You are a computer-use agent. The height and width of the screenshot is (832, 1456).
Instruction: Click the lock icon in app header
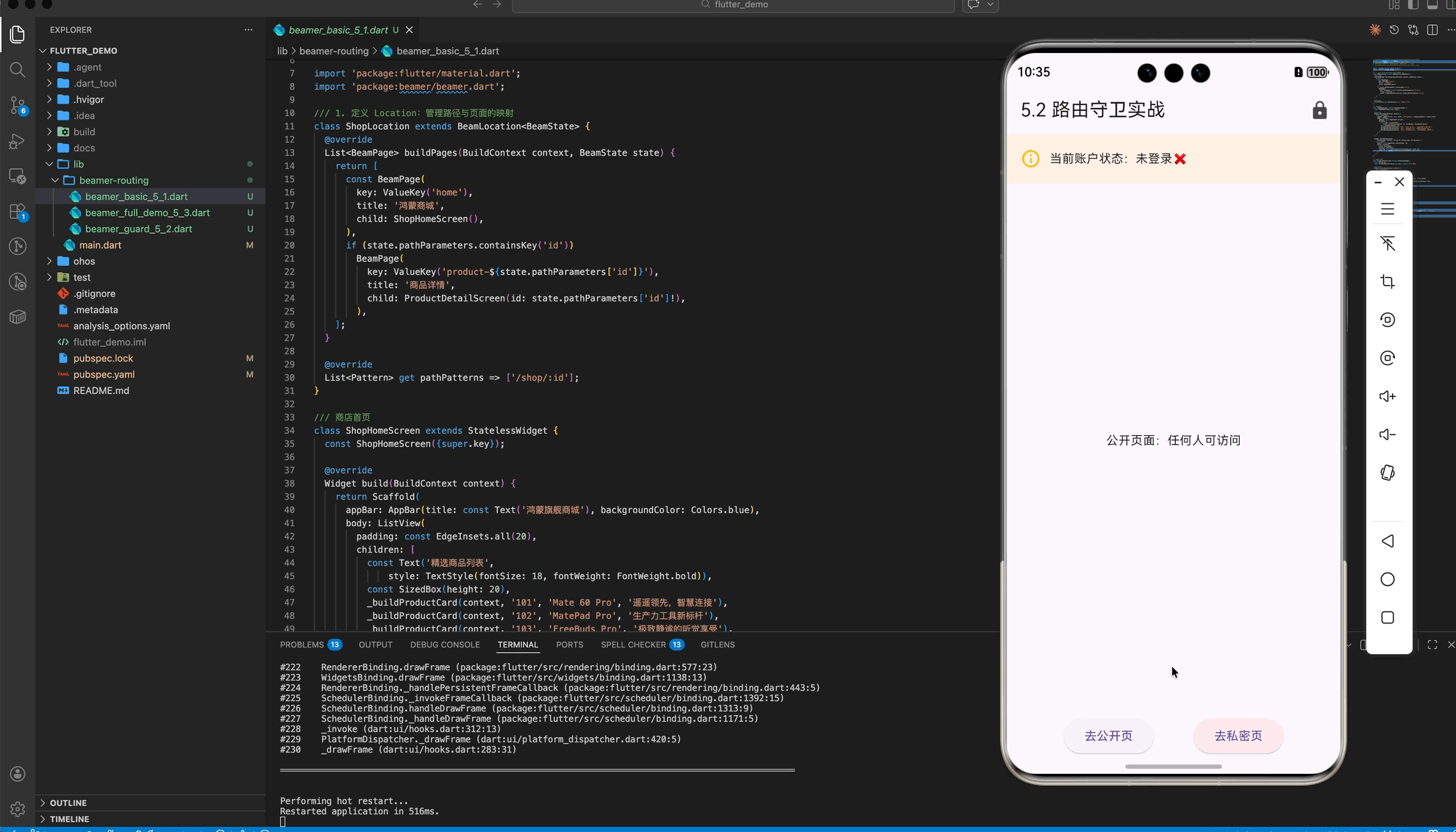1319,110
